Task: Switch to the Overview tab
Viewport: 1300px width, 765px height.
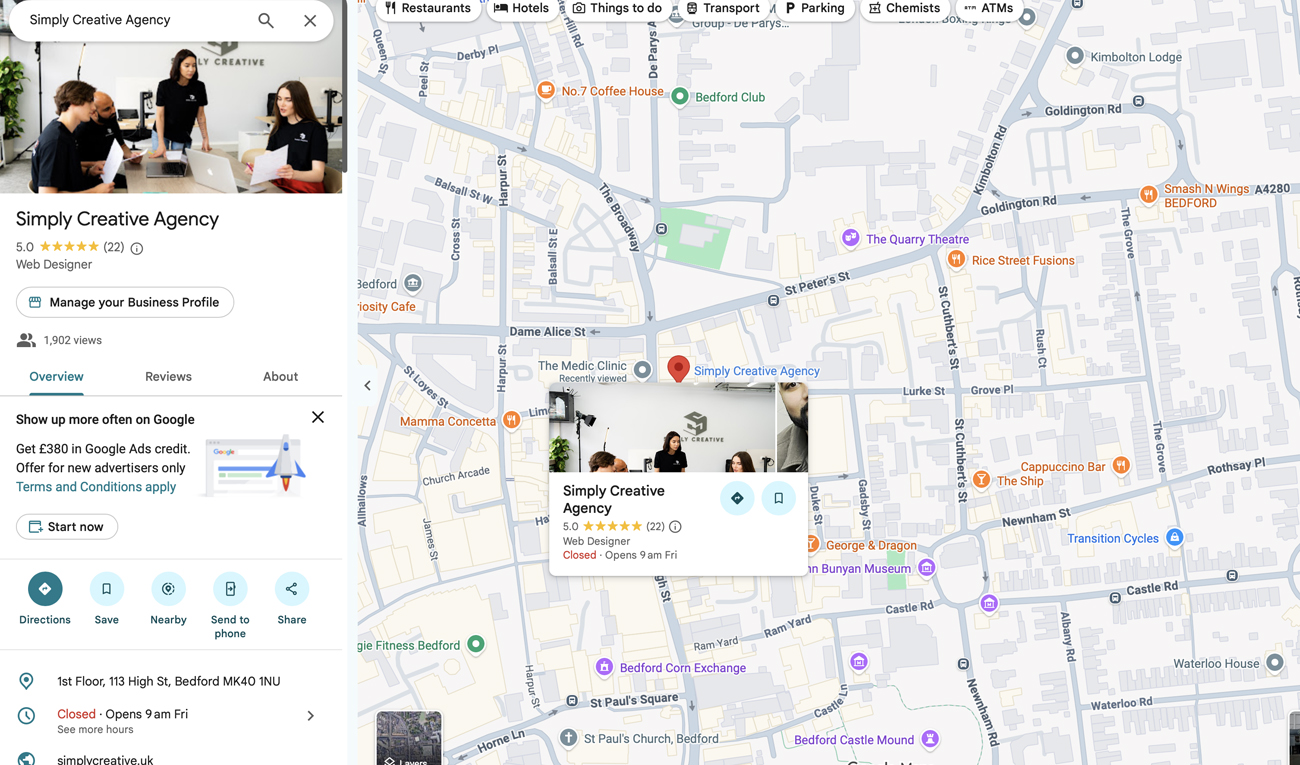Action: click(x=56, y=377)
